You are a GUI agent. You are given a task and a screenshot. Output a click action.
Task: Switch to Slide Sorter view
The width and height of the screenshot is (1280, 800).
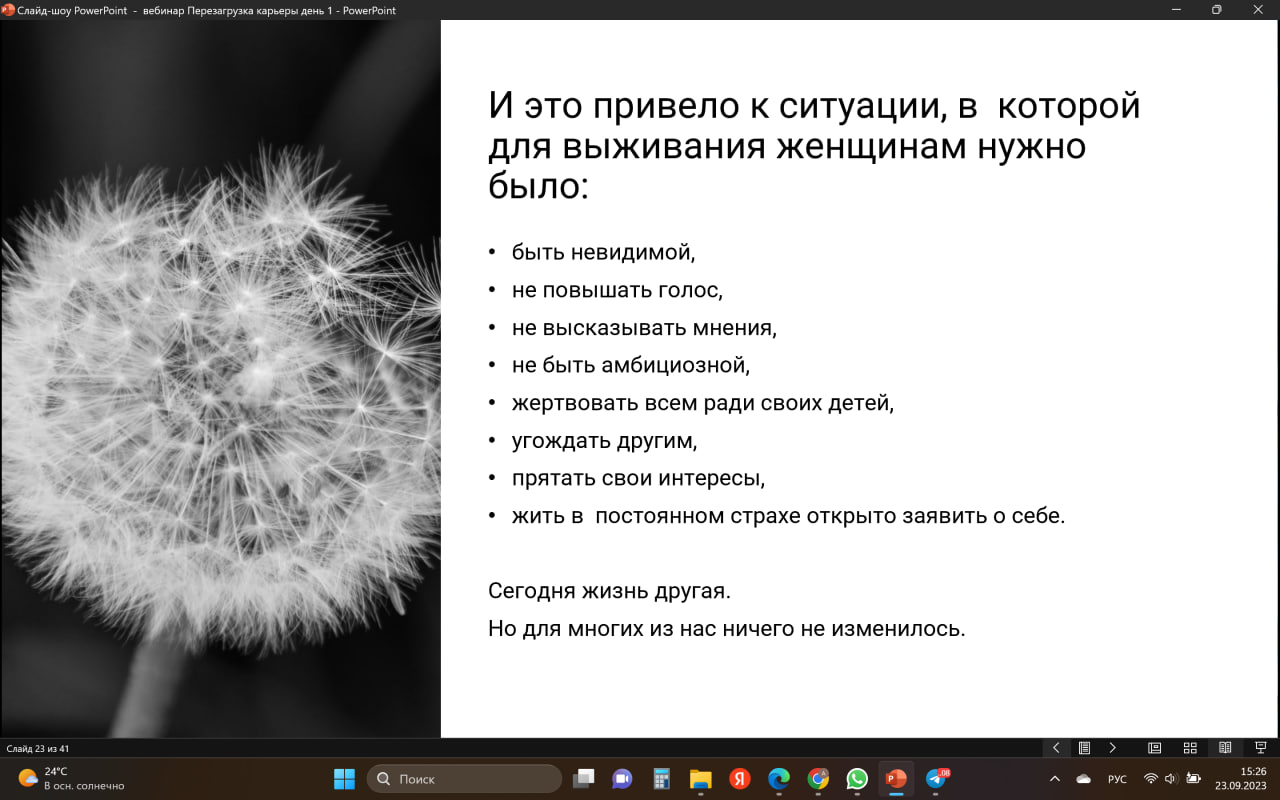coord(1190,748)
